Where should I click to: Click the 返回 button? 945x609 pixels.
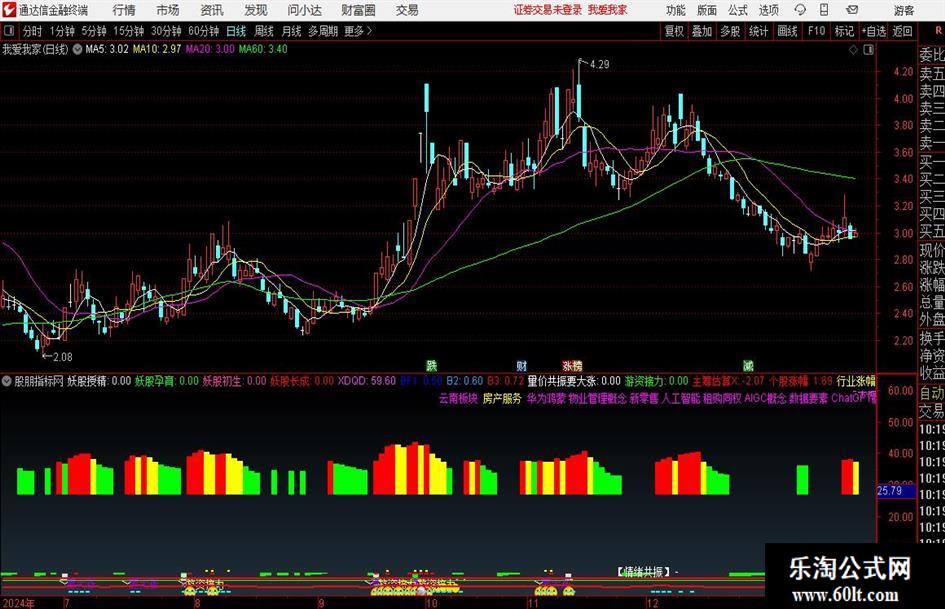(x=902, y=31)
